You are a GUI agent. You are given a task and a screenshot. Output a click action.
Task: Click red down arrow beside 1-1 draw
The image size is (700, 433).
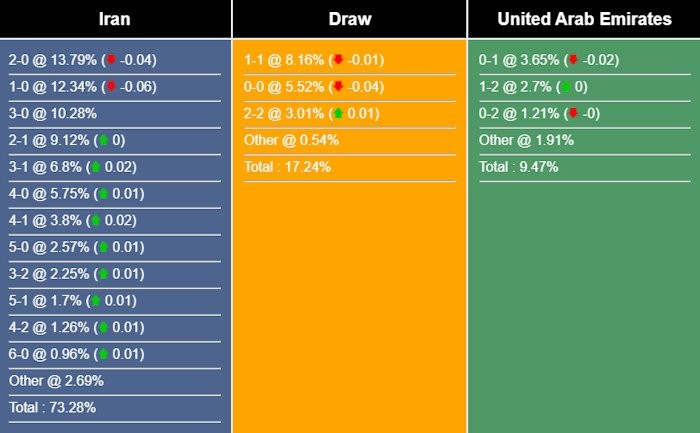(x=338, y=59)
